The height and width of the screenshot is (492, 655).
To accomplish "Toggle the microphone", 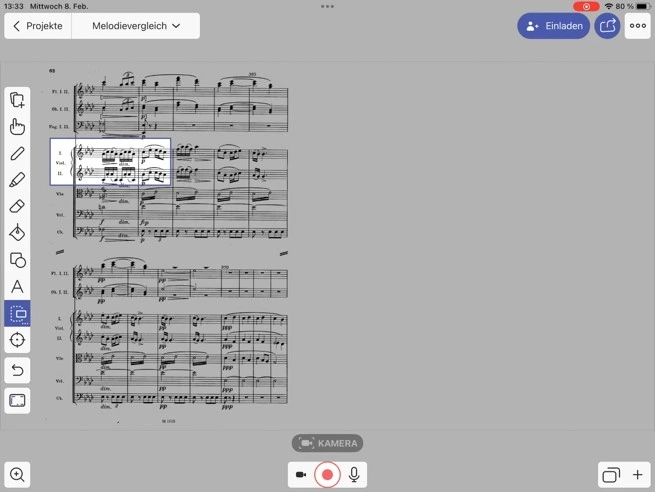I will pyautogui.click(x=354, y=475).
